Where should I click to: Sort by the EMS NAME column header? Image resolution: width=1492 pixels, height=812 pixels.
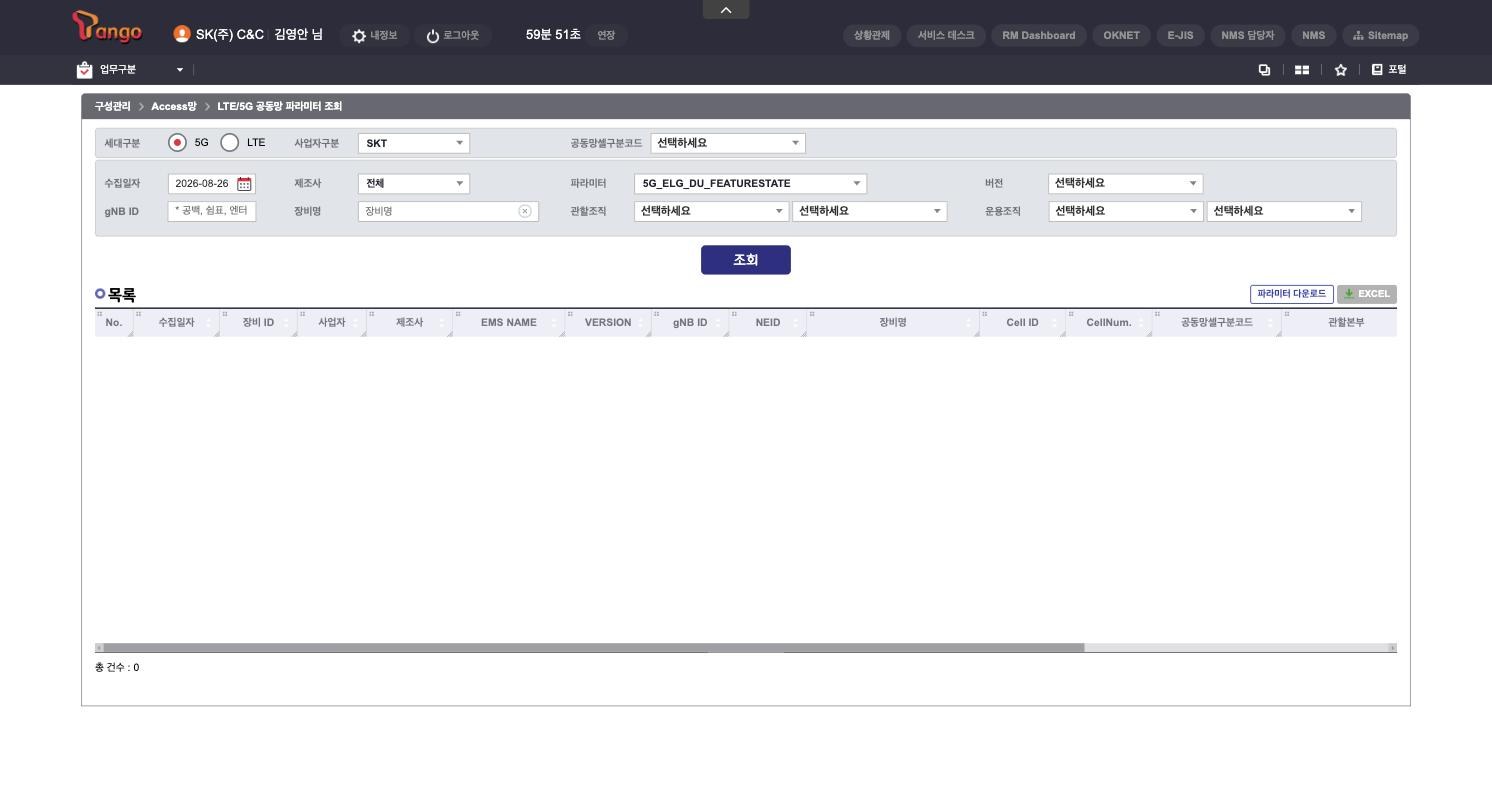point(509,323)
